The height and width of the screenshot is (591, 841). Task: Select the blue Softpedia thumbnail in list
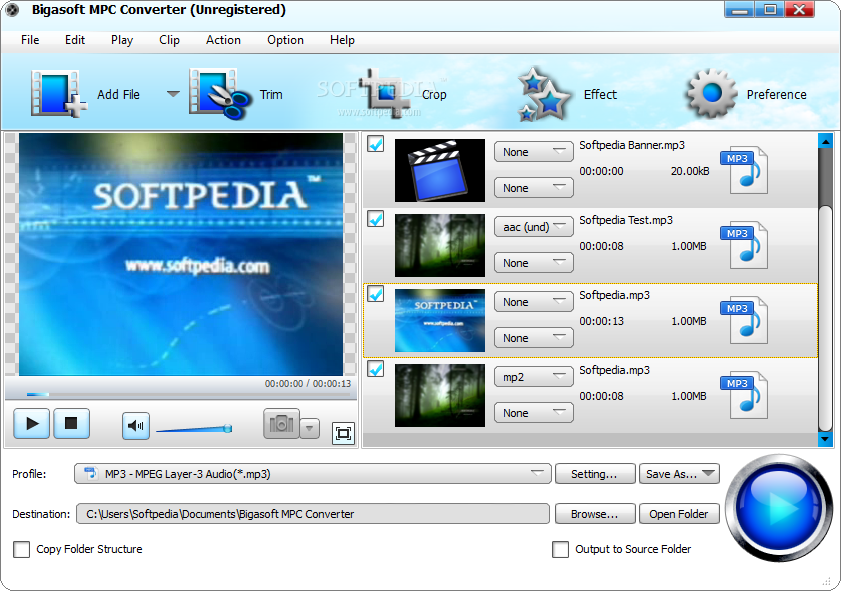pos(440,321)
